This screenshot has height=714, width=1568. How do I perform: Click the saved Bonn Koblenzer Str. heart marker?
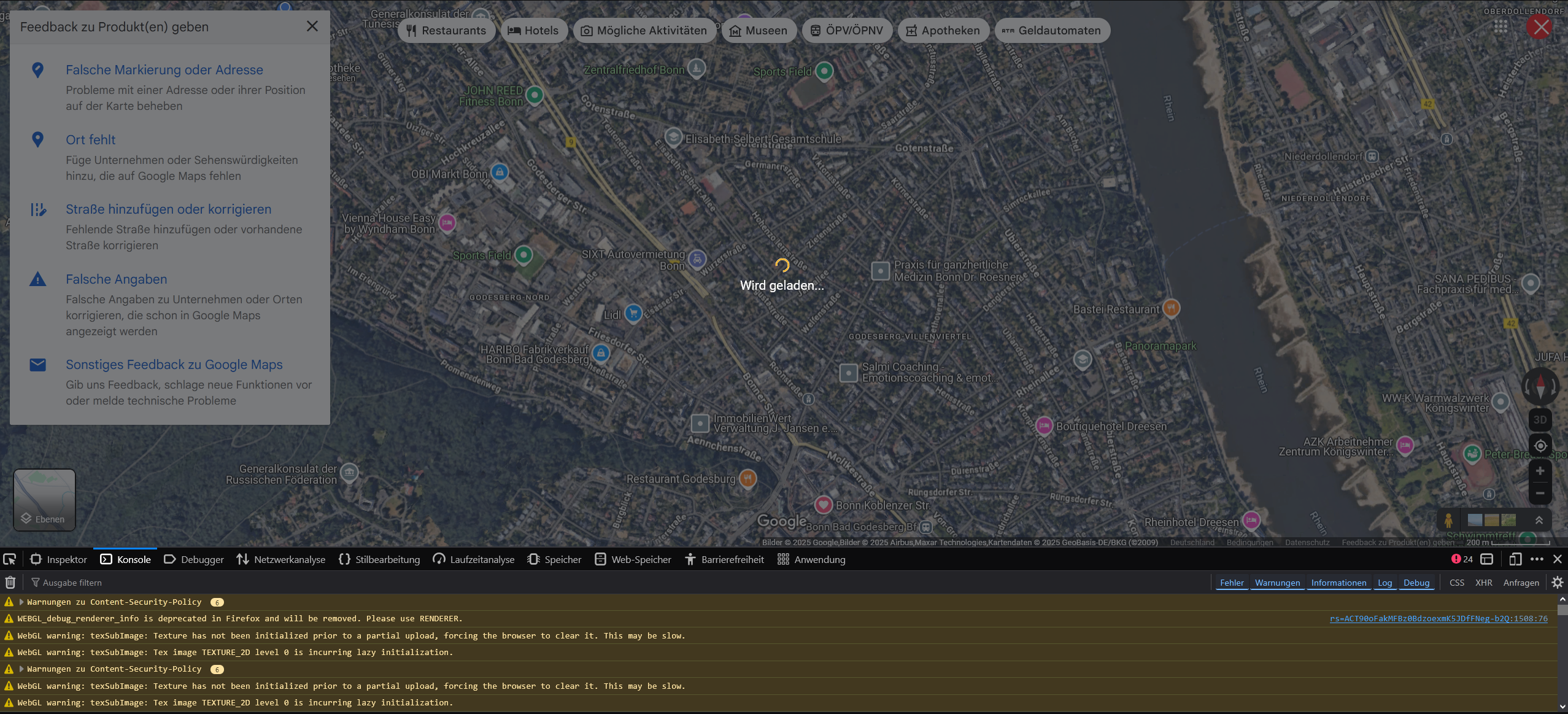pyautogui.click(x=824, y=505)
